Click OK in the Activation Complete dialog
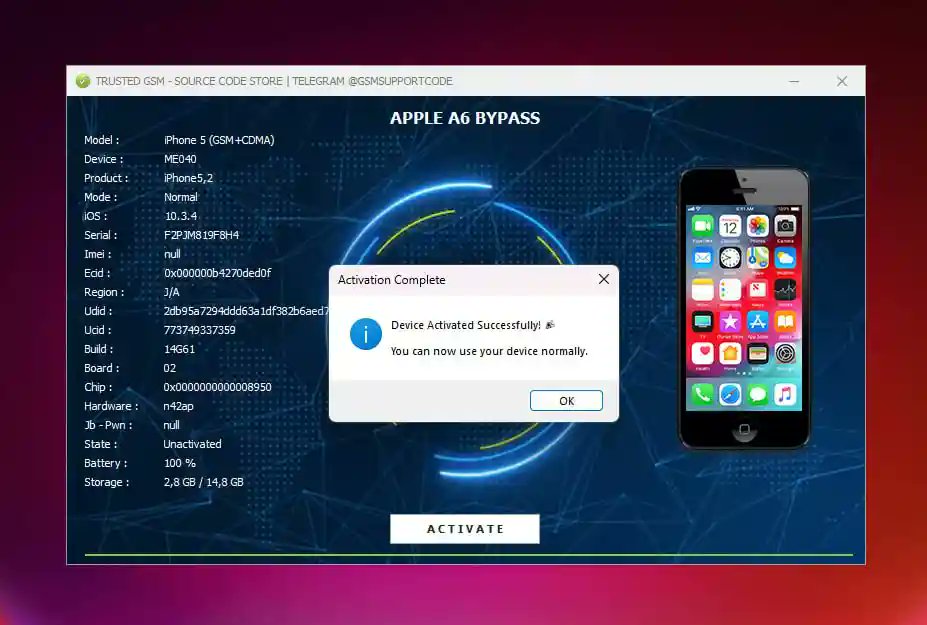The image size is (927, 625). point(566,400)
